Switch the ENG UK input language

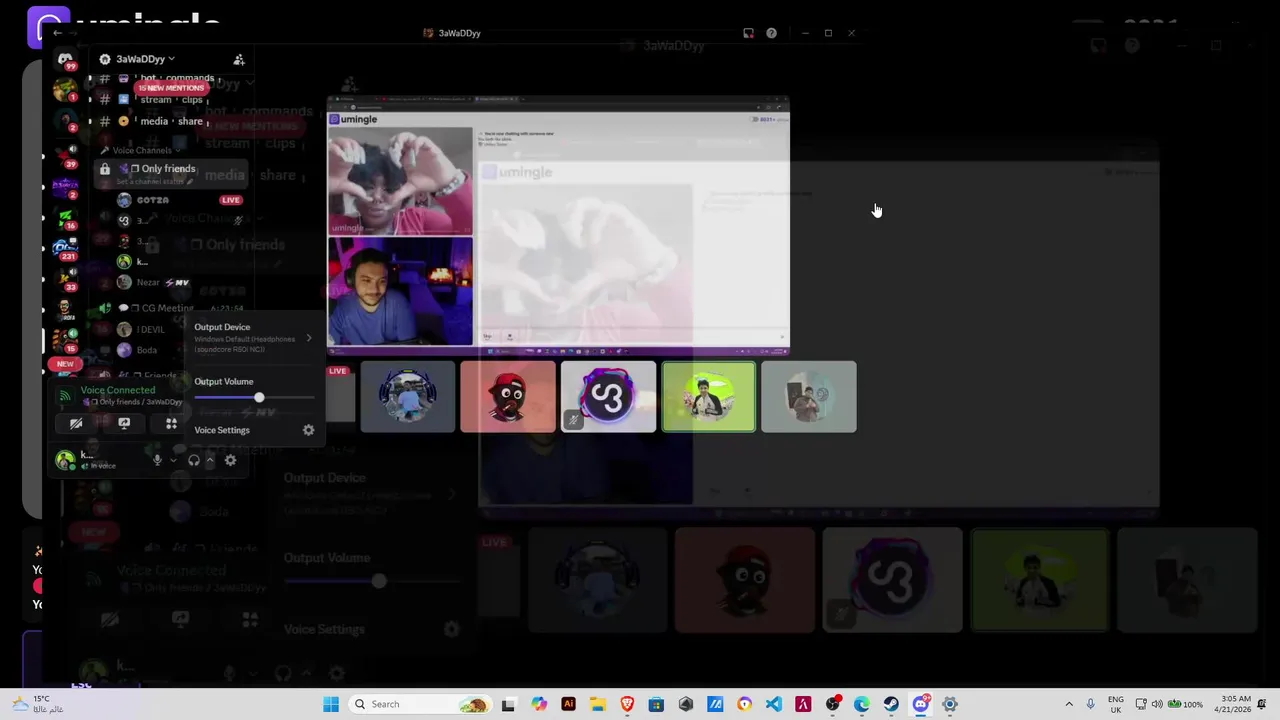1115,704
